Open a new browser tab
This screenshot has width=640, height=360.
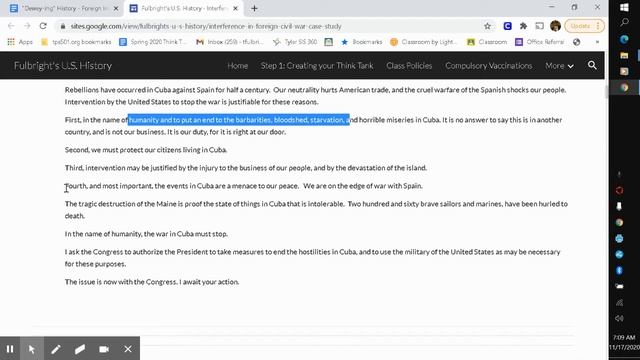(x=254, y=8)
